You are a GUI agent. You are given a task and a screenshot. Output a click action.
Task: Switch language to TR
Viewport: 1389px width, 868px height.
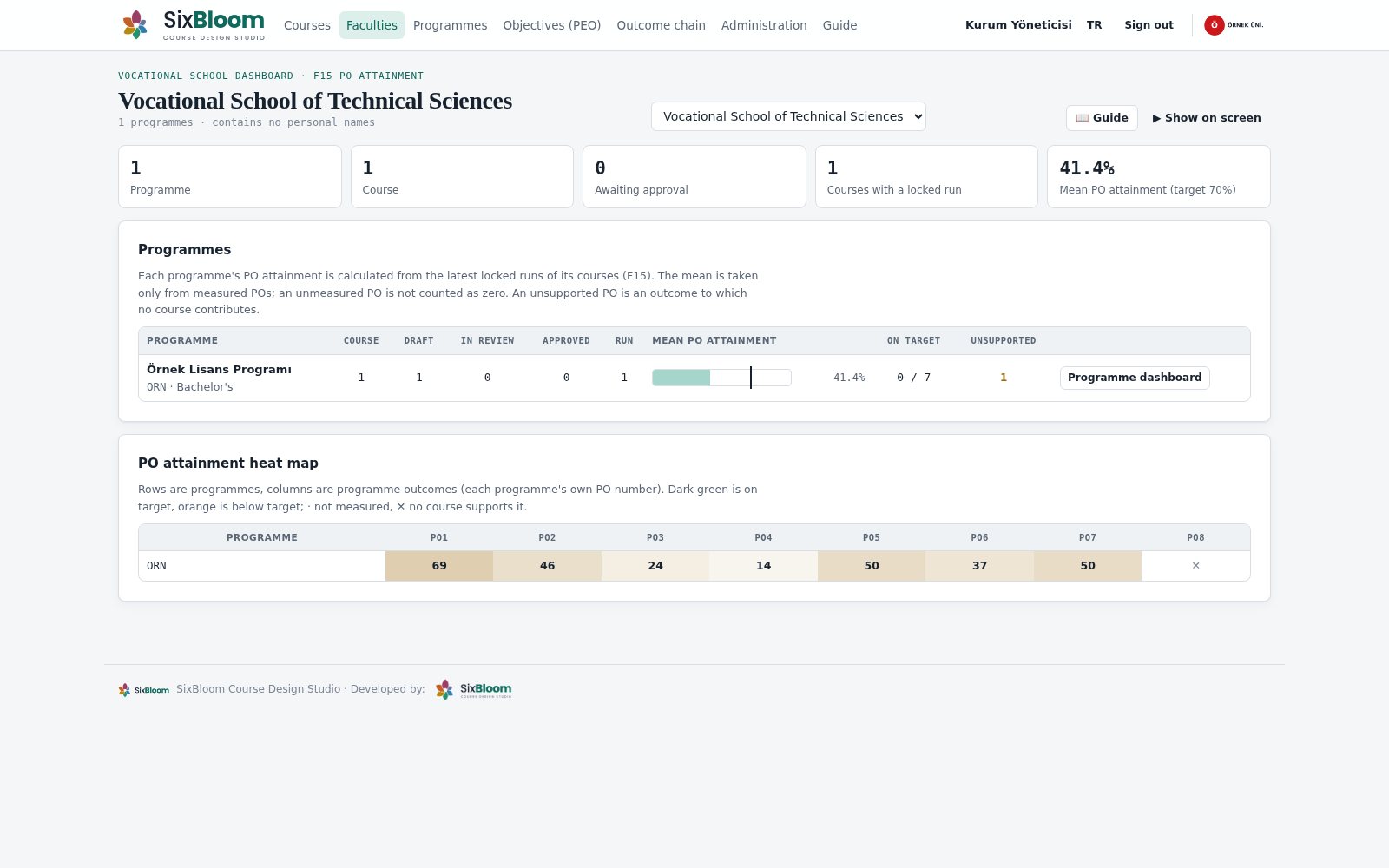coord(1095,25)
